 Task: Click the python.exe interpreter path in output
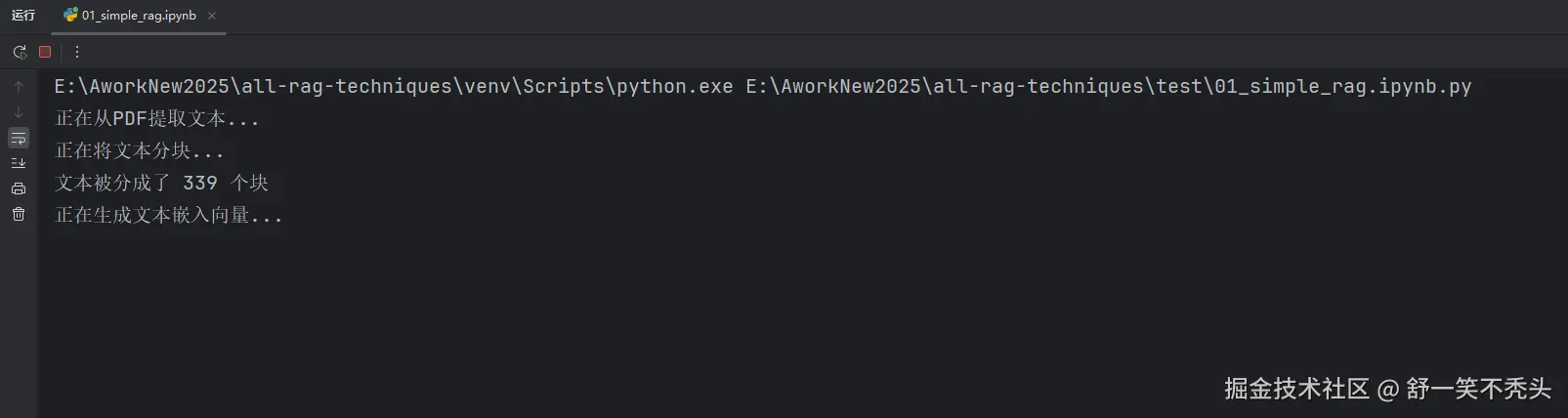393,87
